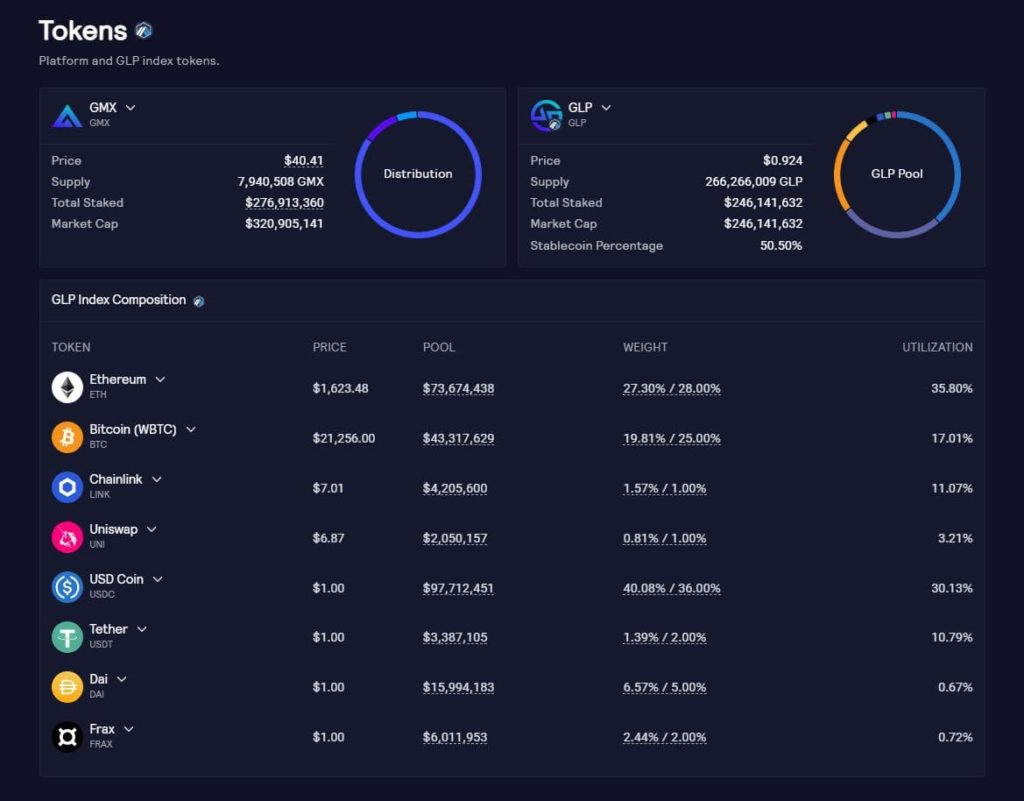Click the USD Coin icon
1024x801 pixels.
click(x=67, y=587)
